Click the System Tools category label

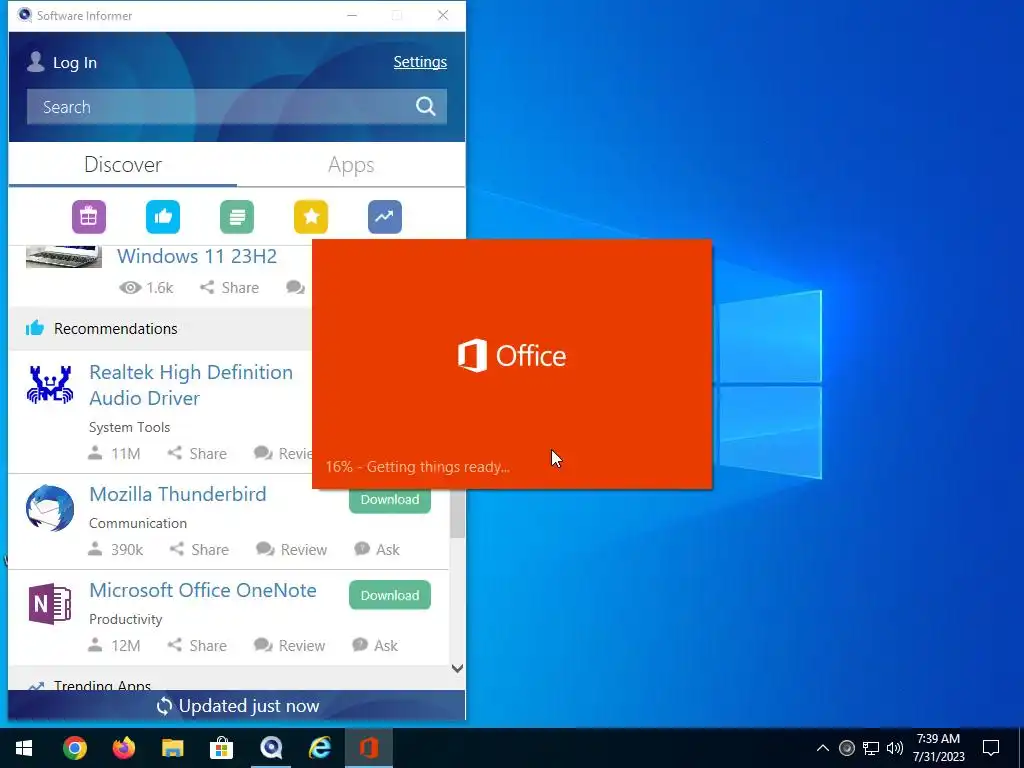click(x=129, y=427)
